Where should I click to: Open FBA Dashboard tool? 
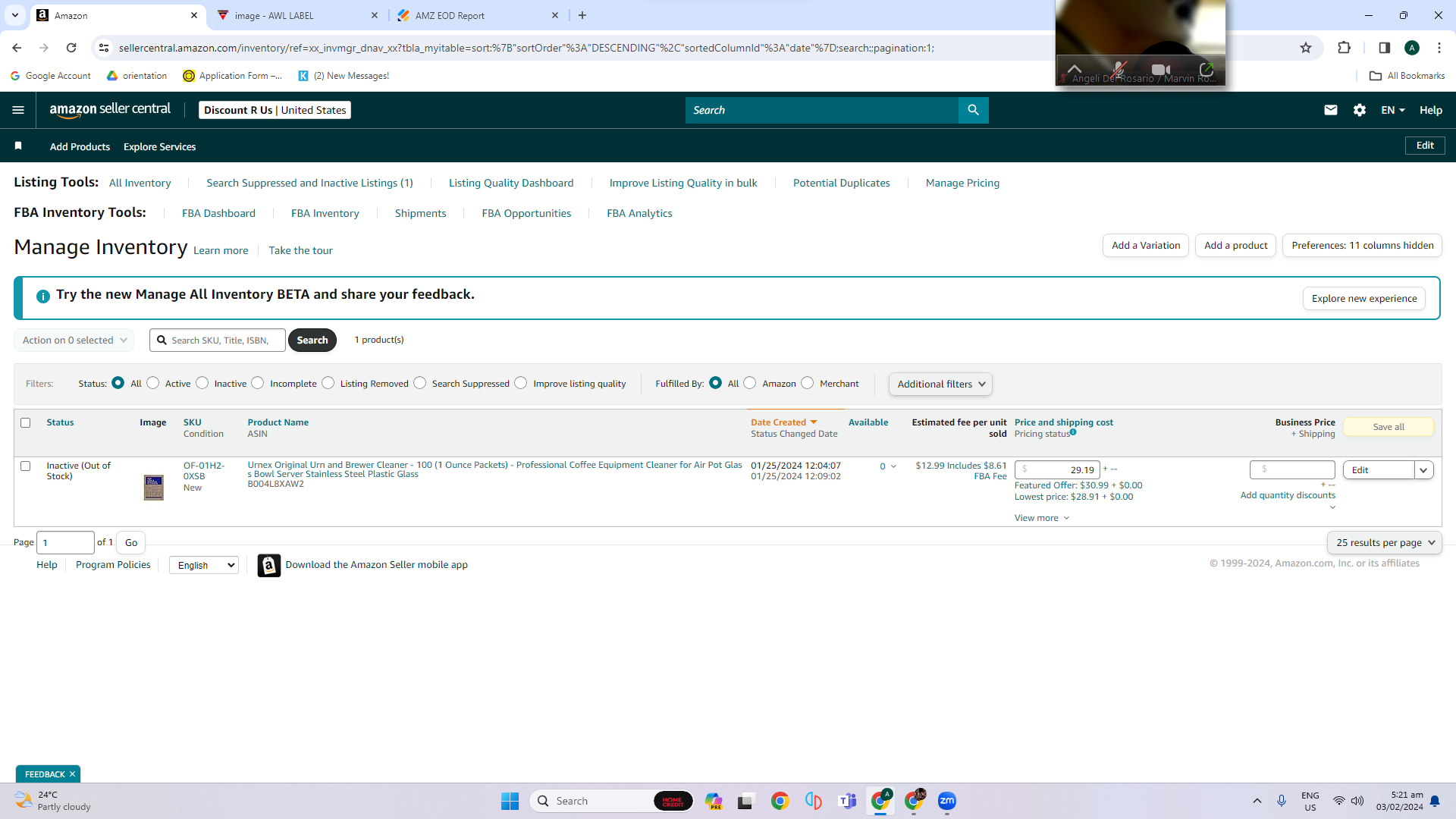click(x=218, y=213)
